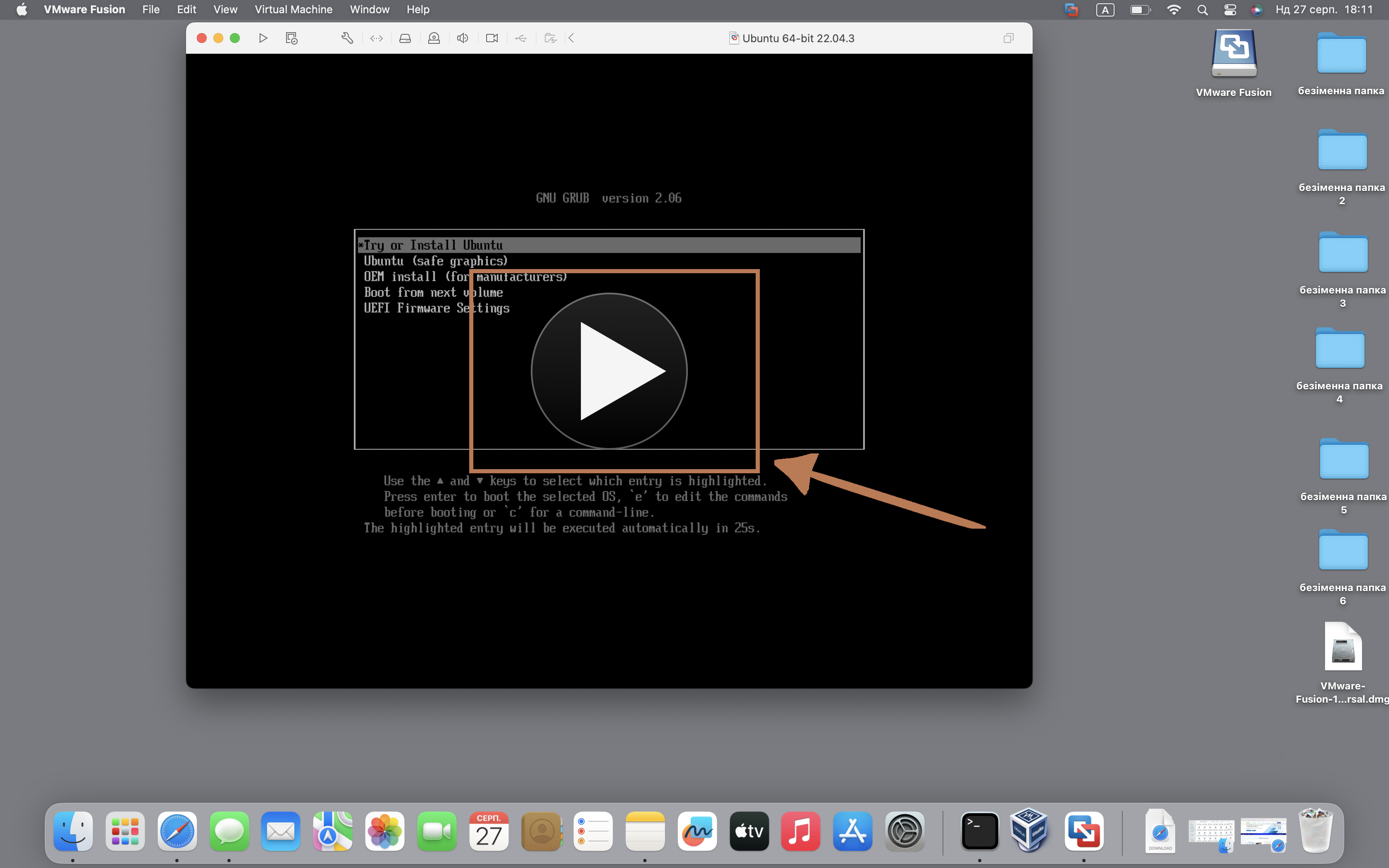The width and height of the screenshot is (1389, 868).
Task: Select the VMware-Fusion dmg file on desktop
Action: click(1343, 647)
